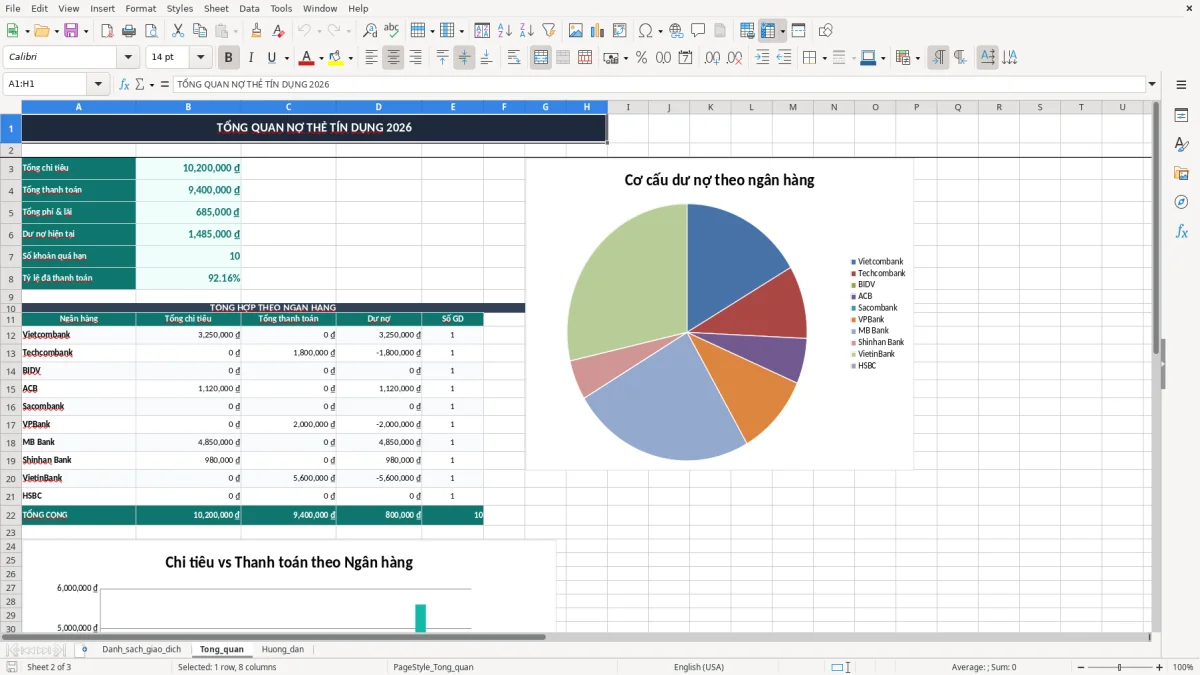Open the Function Wizard fx icon
The height and width of the screenshot is (675, 1200).
[x=125, y=84]
